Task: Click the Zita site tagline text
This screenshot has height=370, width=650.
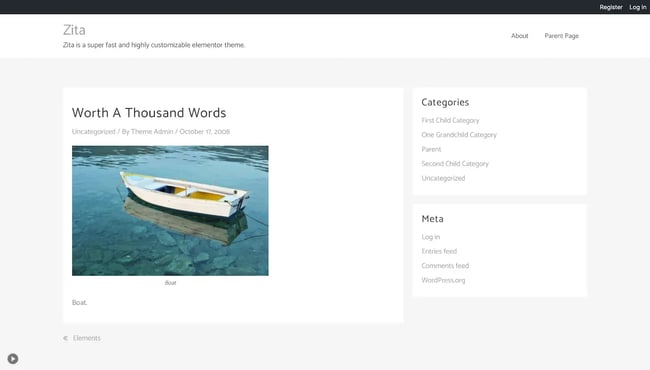Action: point(154,45)
